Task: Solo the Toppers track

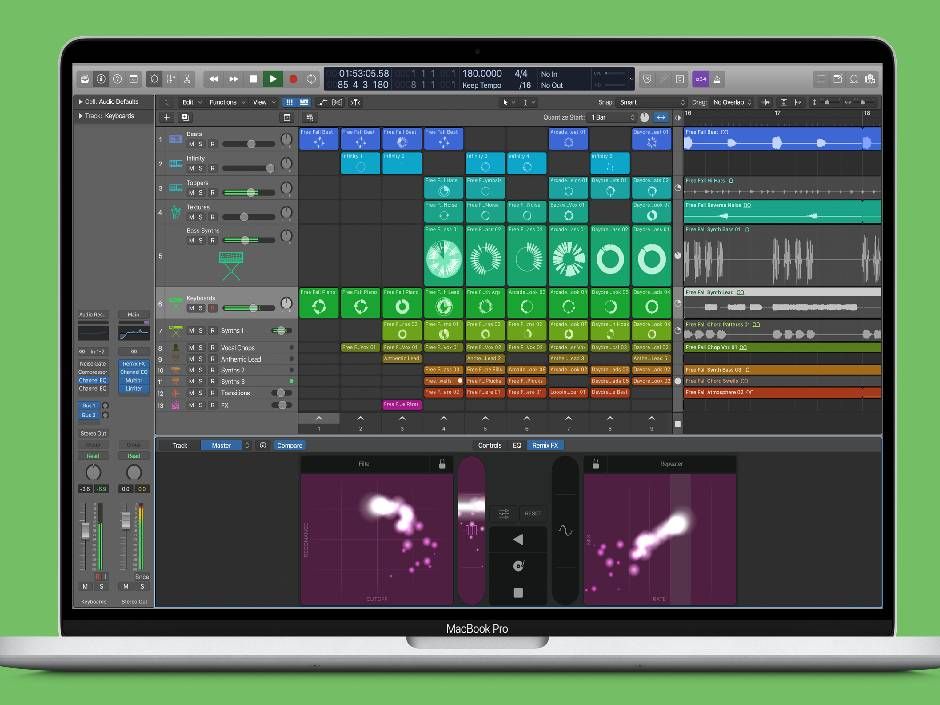Action: pos(201,192)
